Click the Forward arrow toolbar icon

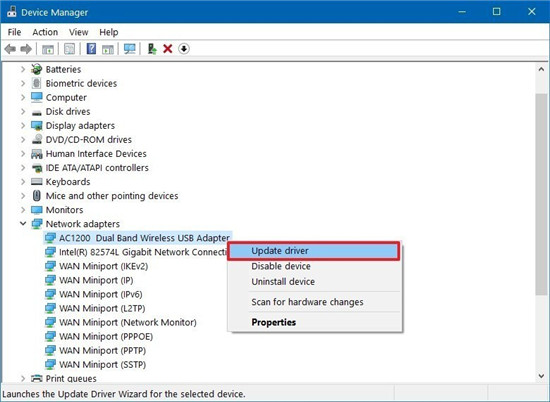tap(26, 49)
